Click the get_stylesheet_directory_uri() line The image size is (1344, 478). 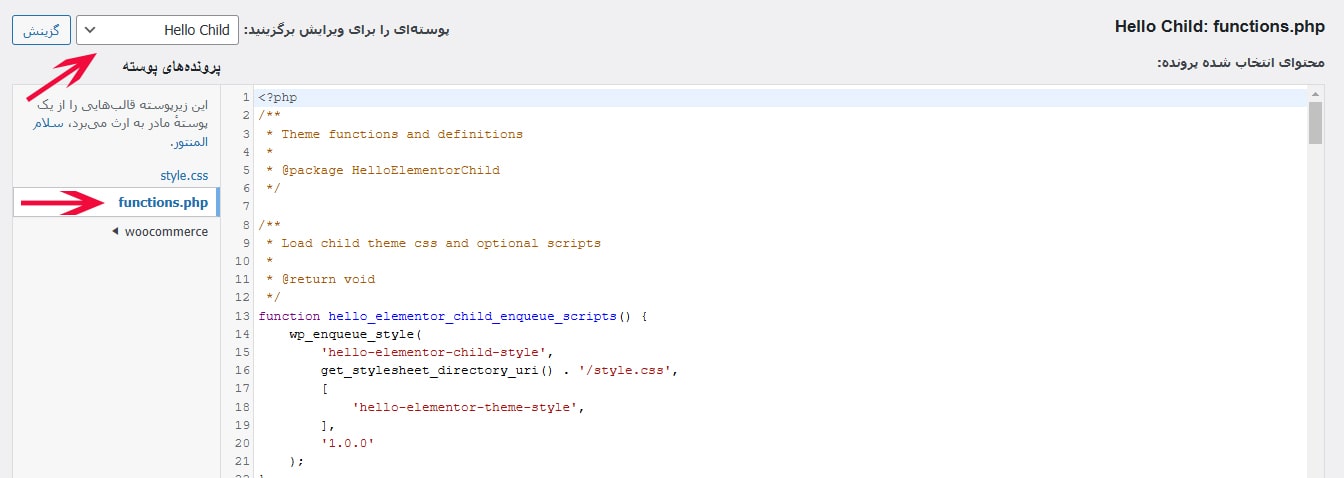pos(500,370)
